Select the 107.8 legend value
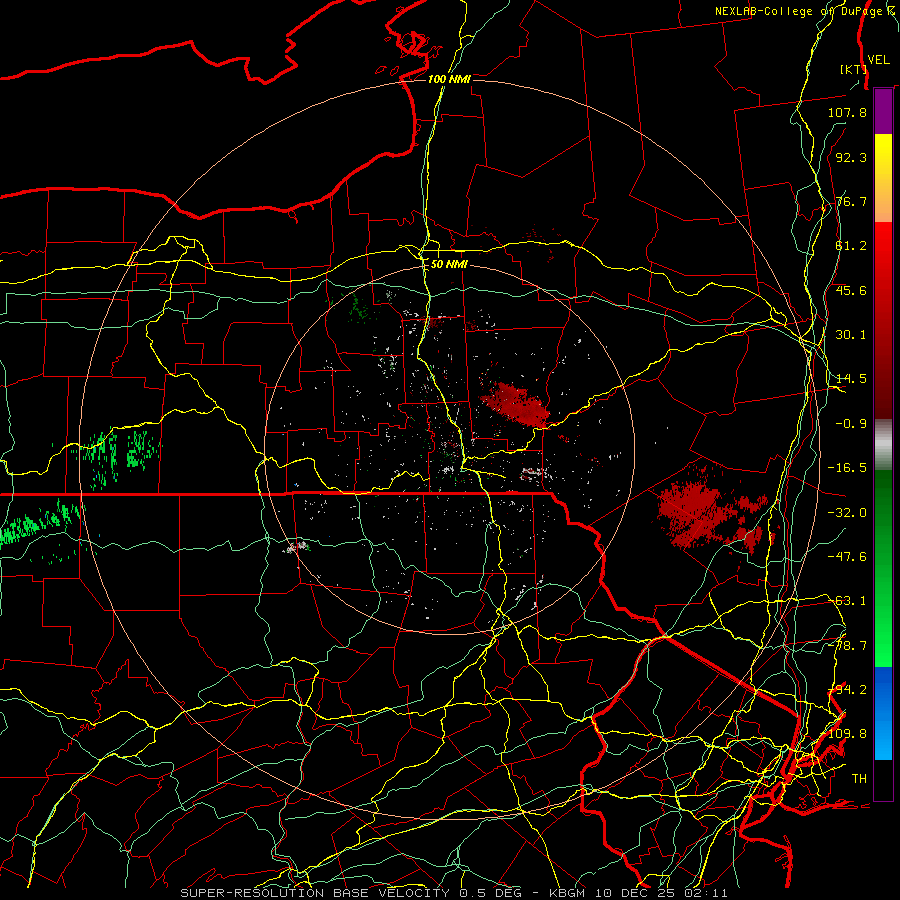 tap(847, 112)
